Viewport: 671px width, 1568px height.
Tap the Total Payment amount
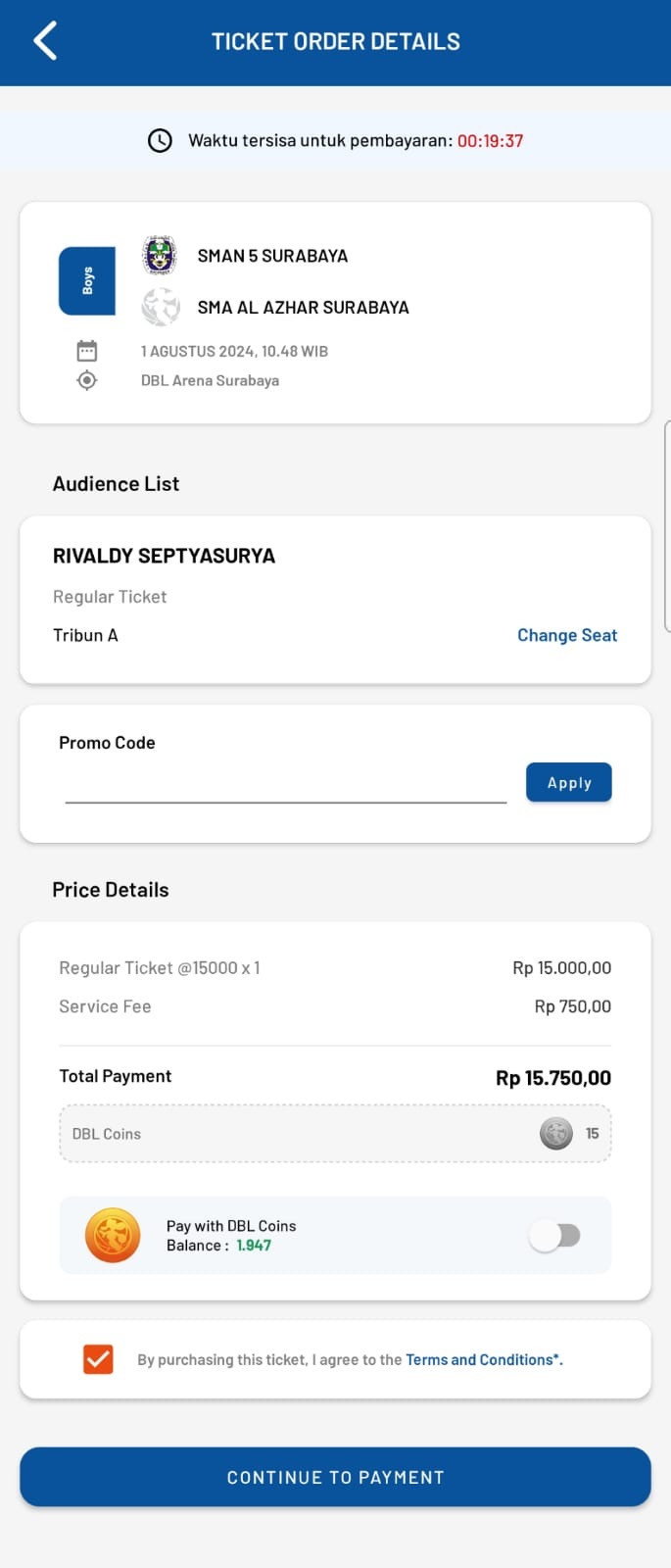tap(553, 1078)
